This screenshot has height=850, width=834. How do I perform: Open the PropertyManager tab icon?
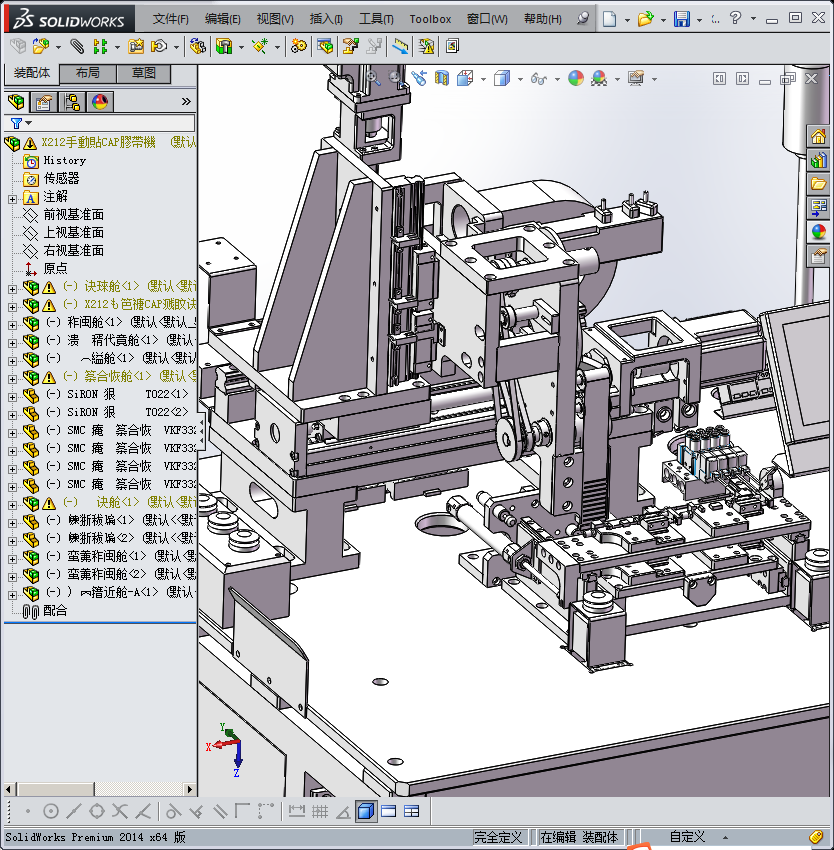point(44,101)
